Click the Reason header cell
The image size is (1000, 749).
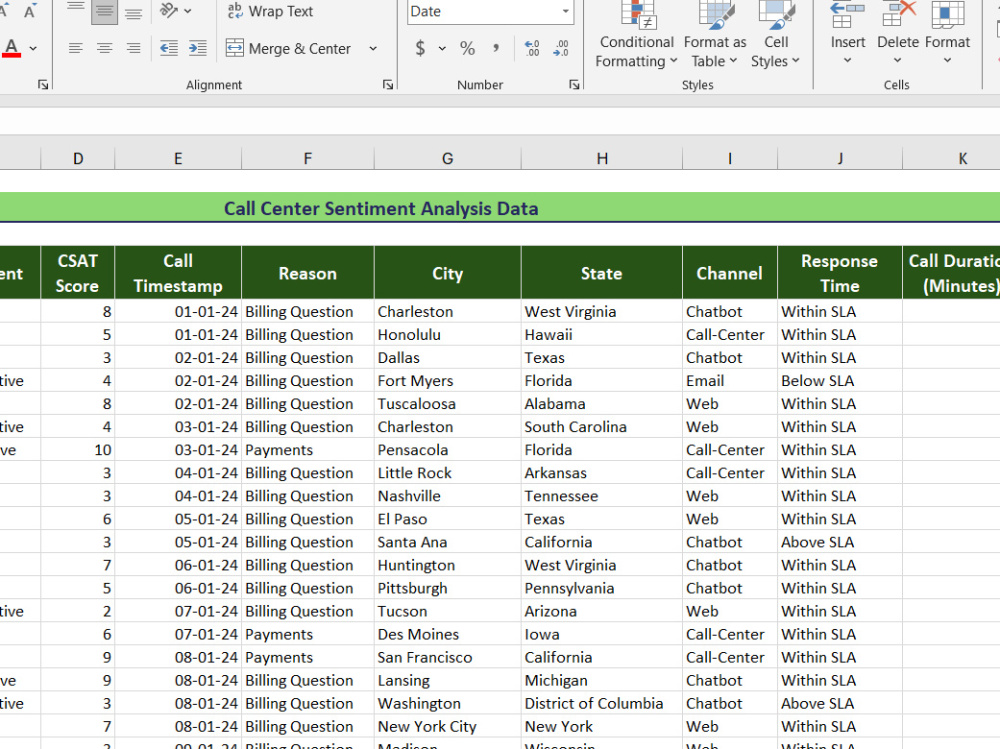(x=307, y=273)
